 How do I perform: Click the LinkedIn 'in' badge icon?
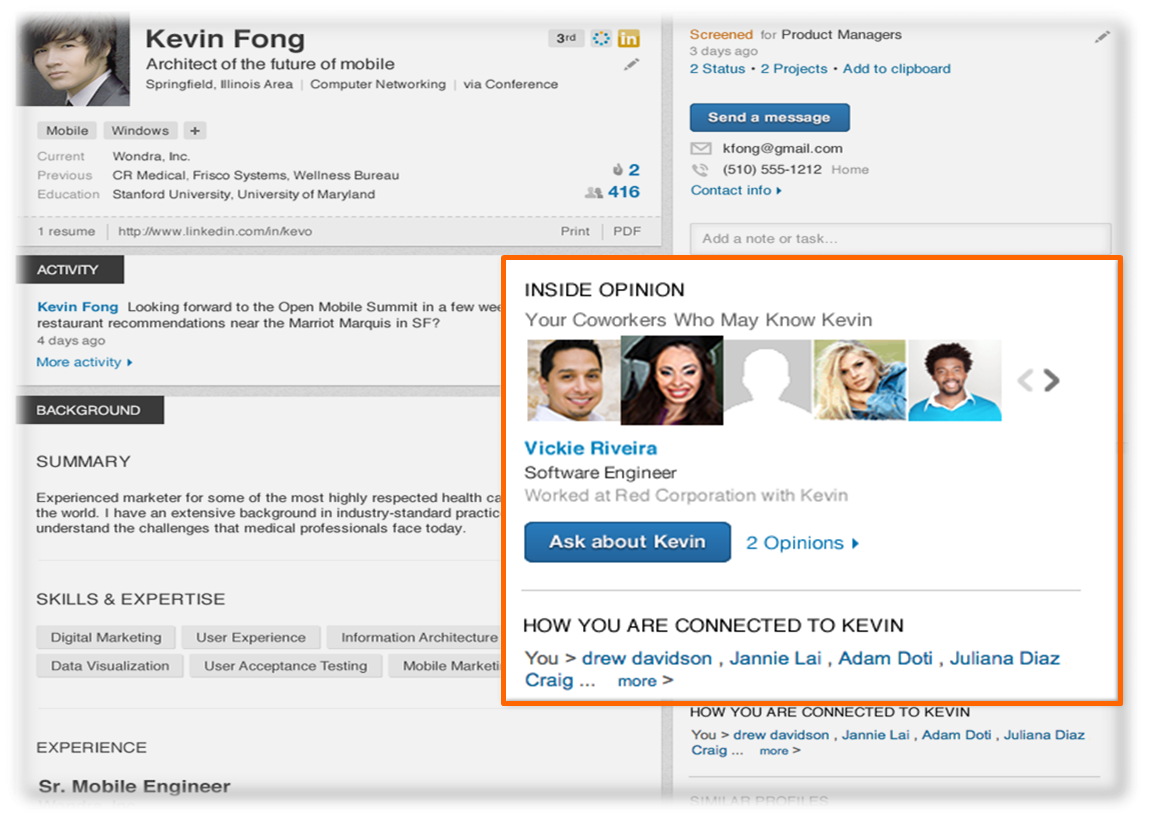tap(628, 39)
